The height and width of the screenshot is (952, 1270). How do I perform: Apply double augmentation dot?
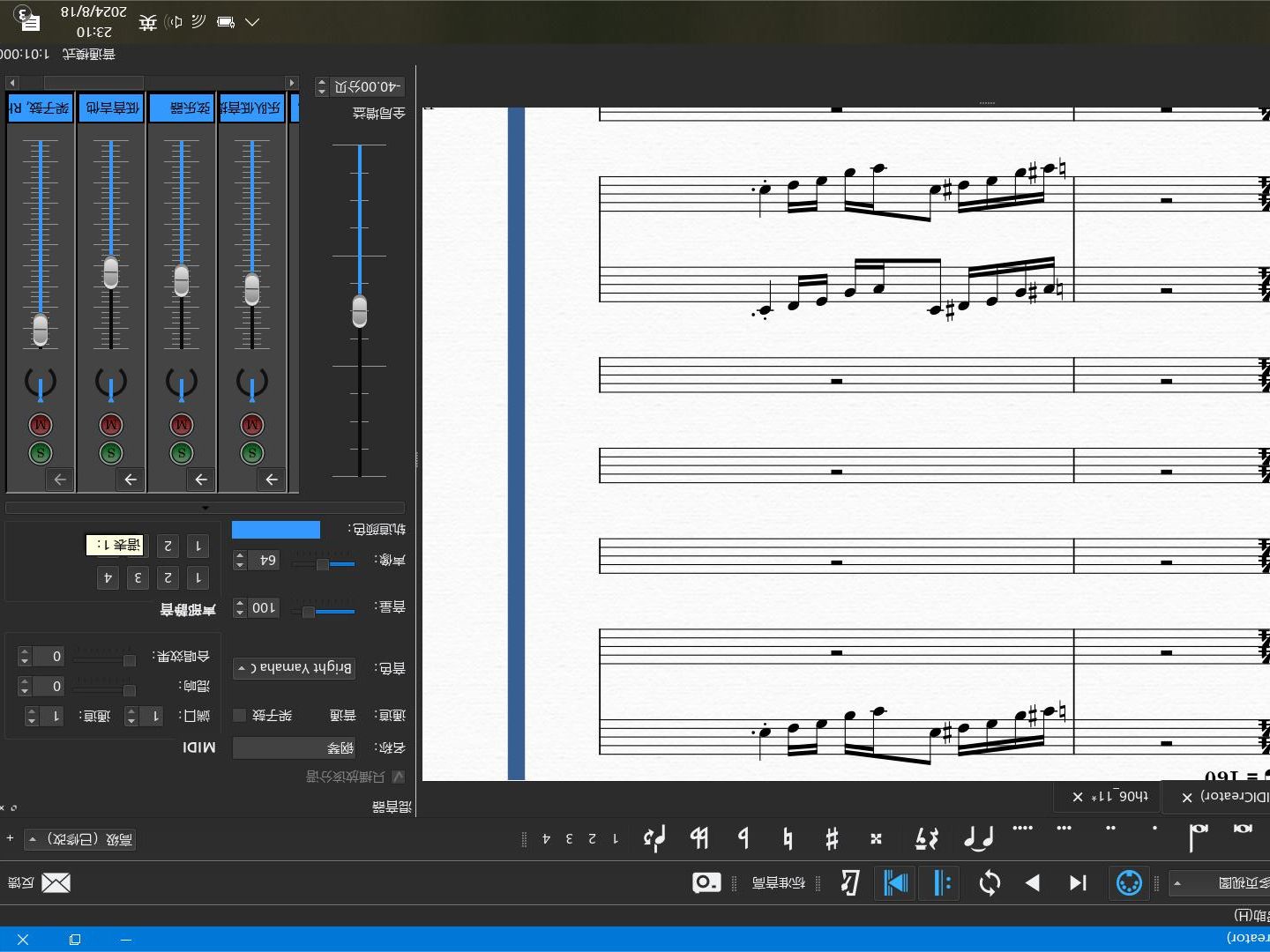coord(1110,829)
